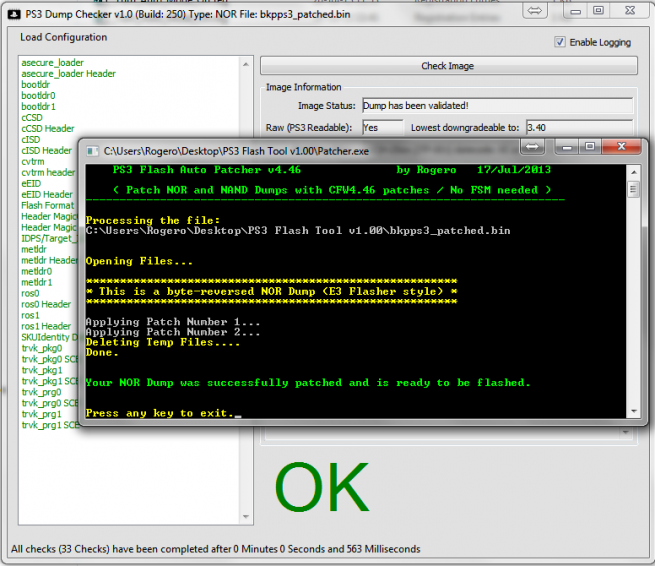This screenshot has width=655, height=566.
Task: Select trvk_prg1 in the list
Action: pos(41,414)
